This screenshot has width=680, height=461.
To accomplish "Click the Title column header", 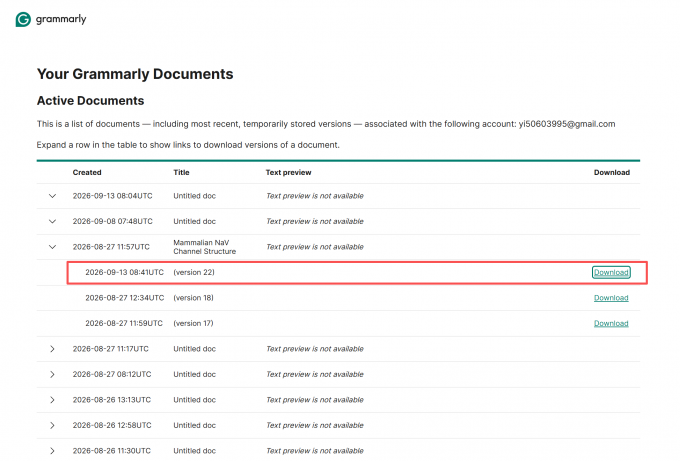I will 181,173.
